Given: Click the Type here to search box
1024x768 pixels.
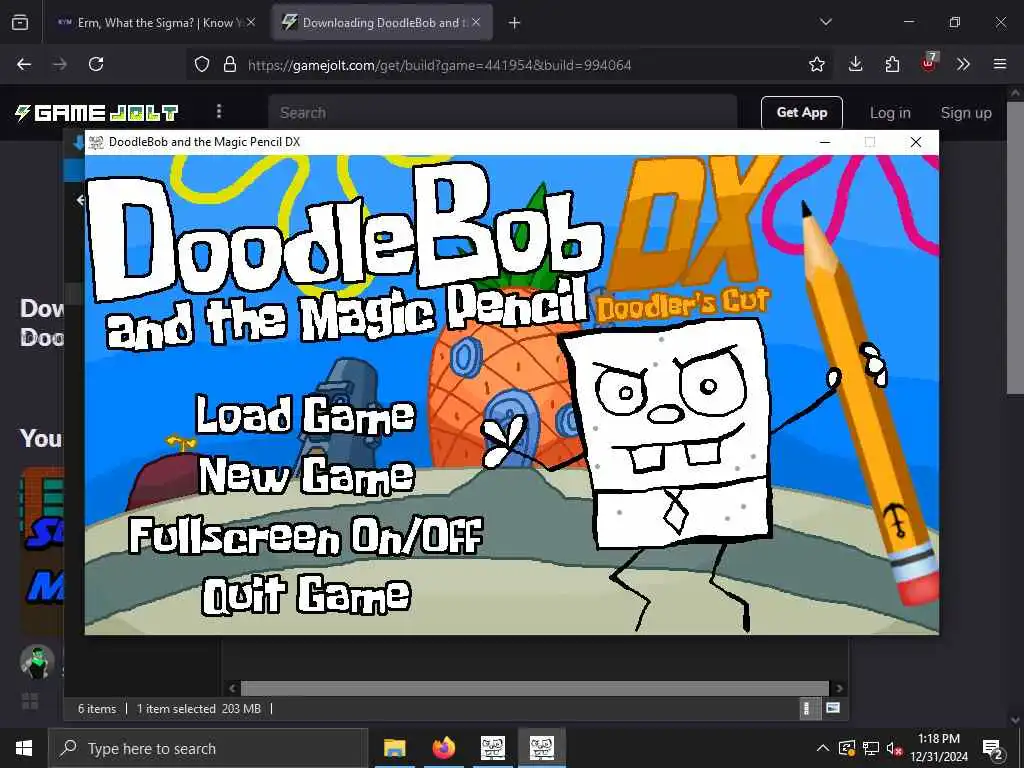Looking at the screenshot, I should tap(208, 748).
